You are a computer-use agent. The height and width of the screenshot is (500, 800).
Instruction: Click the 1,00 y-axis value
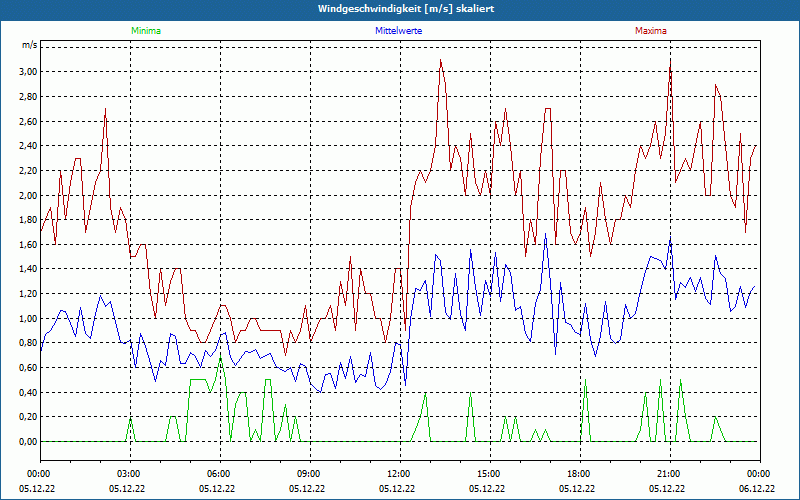pos(29,319)
